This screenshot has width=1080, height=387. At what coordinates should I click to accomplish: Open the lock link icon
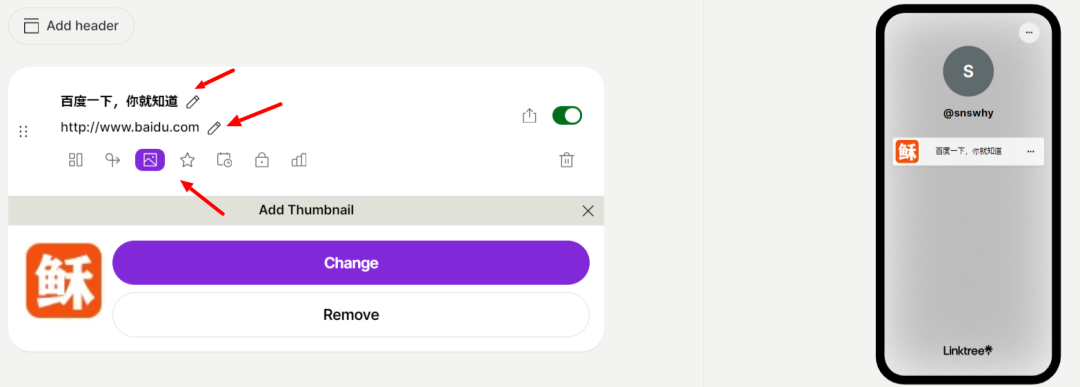point(262,160)
